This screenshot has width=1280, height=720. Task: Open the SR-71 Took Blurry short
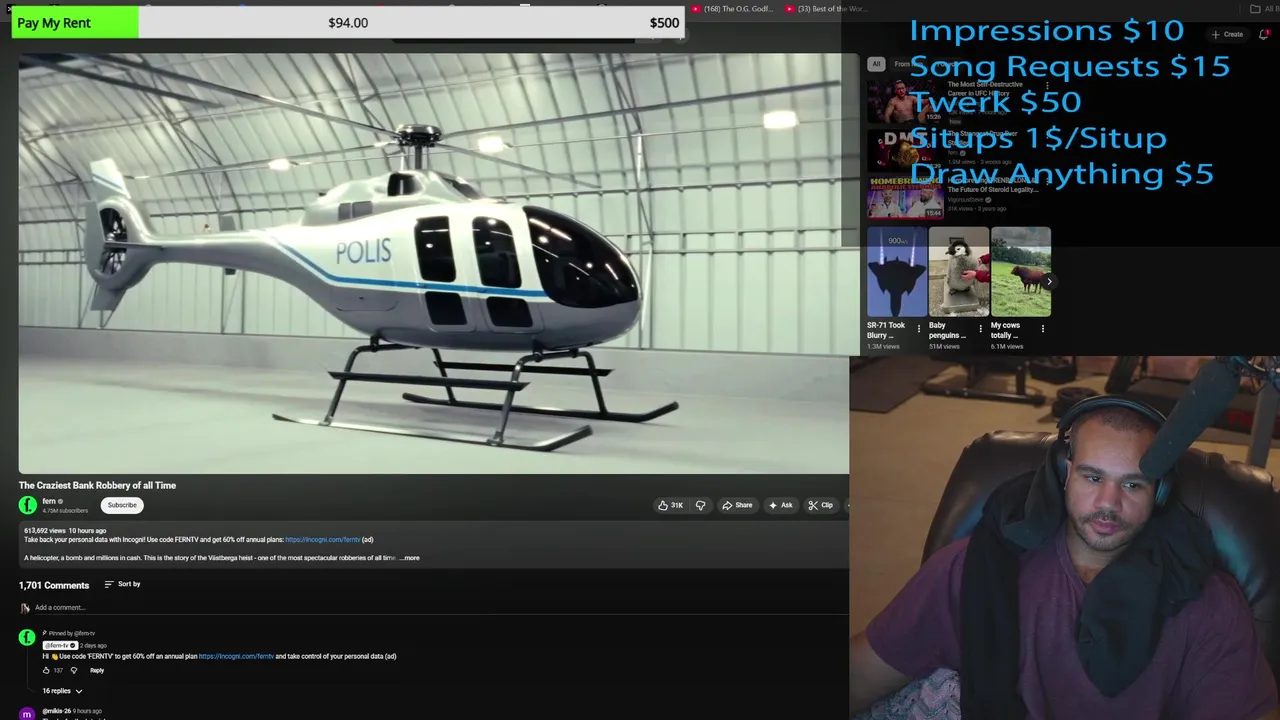(x=897, y=272)
